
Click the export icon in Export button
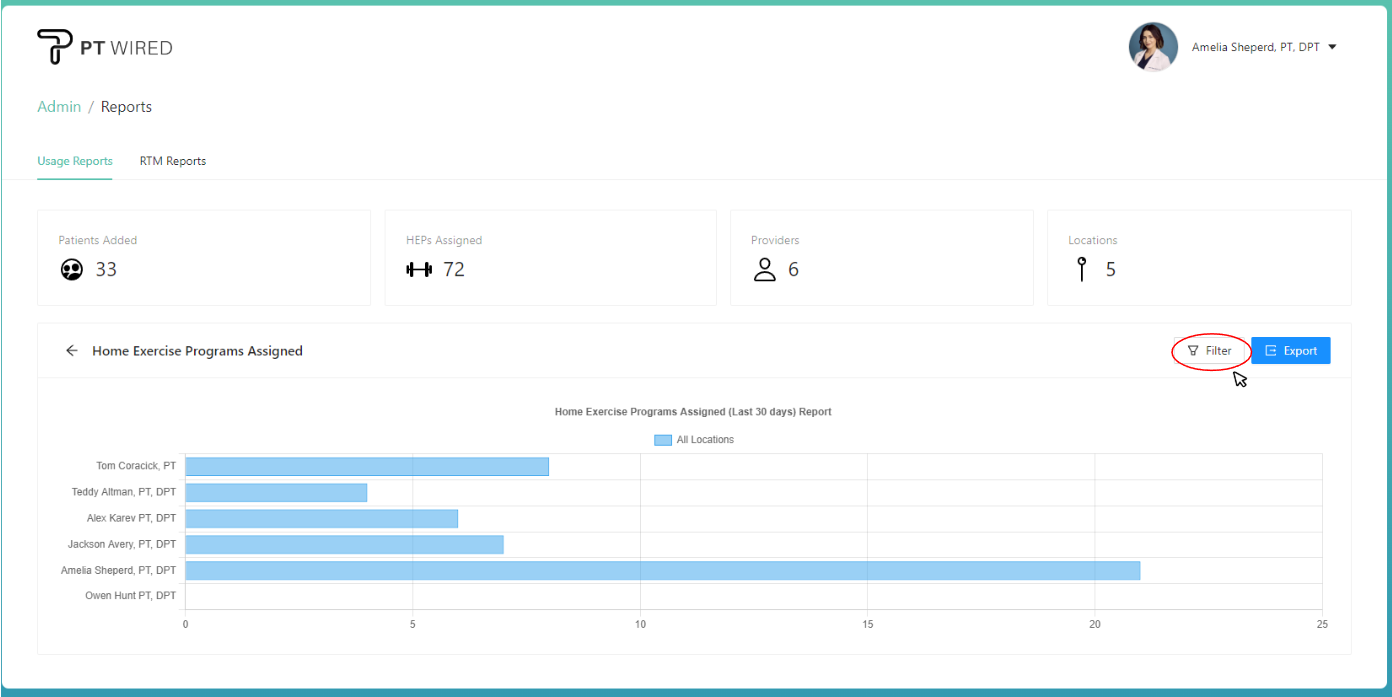[1271, 351]
